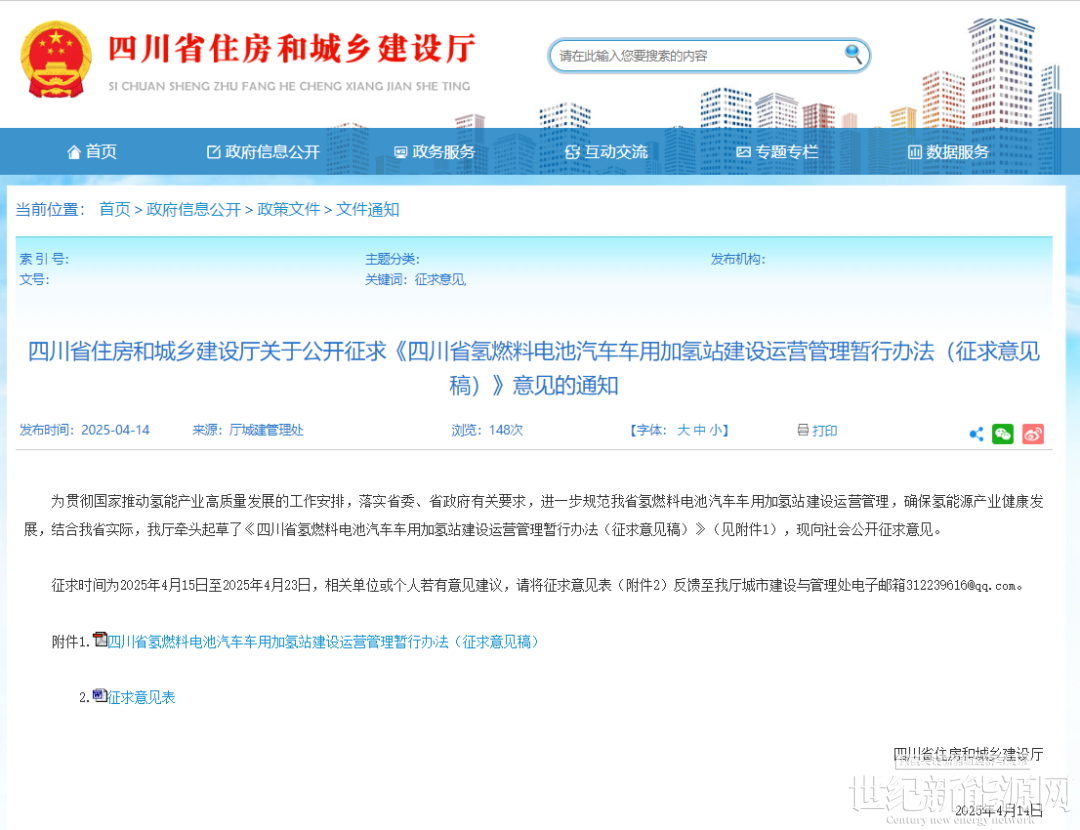Click the article headline title
This screenshot has height=830, width=1080.
point(534,369)
